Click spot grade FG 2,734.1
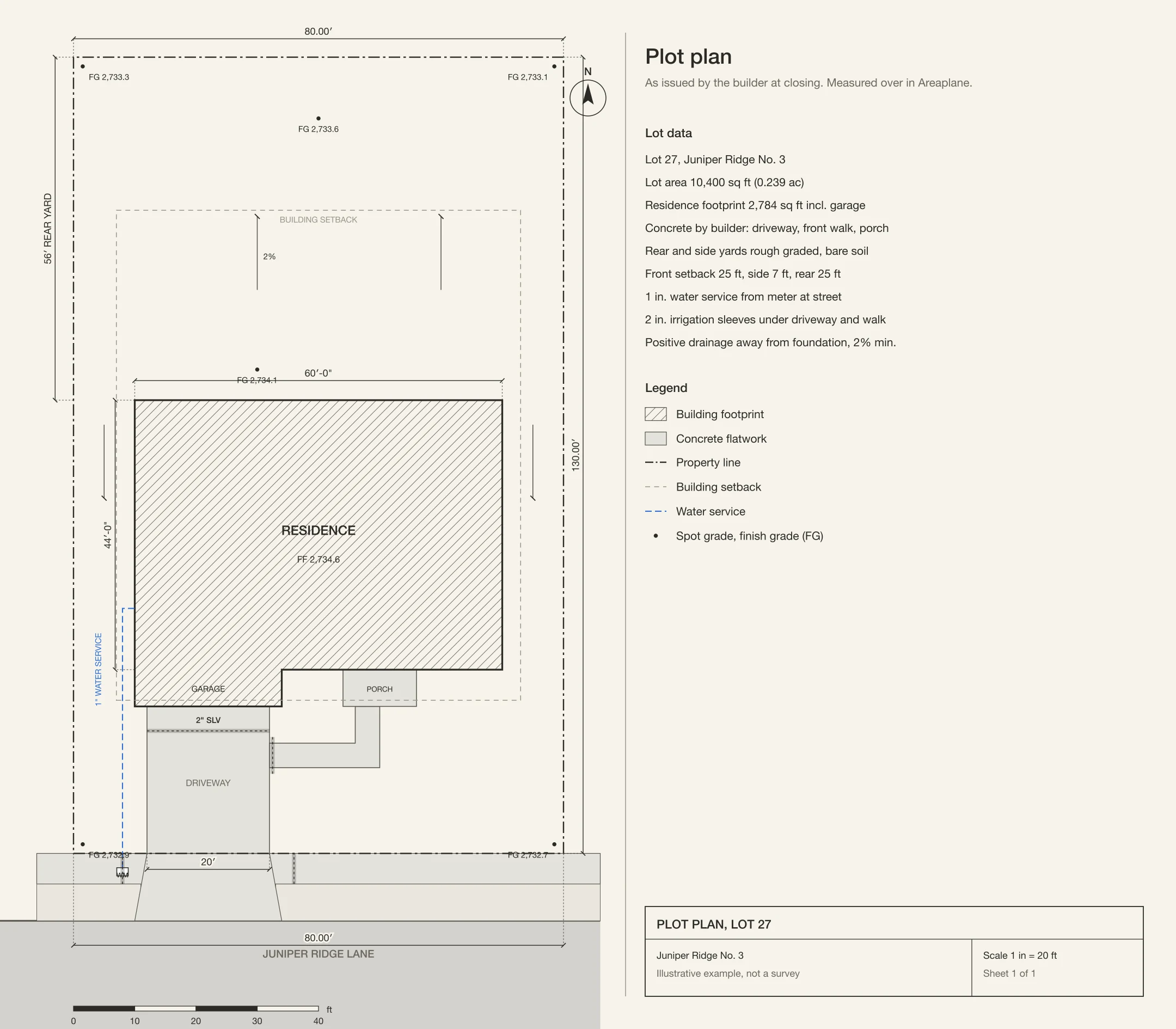 point(256,380)
